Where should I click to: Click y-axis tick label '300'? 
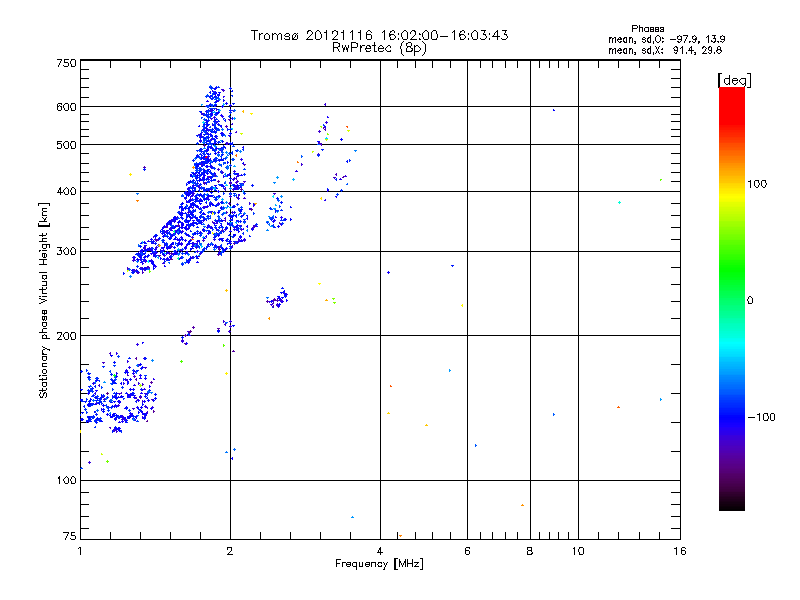click(x=66, y=252)
